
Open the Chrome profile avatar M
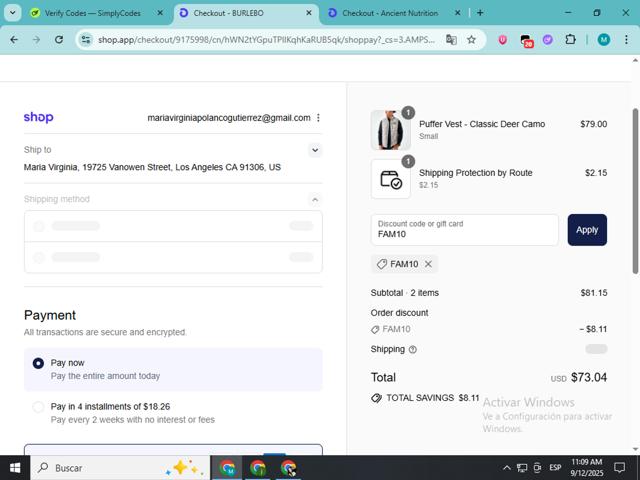[x=604, y=40]
